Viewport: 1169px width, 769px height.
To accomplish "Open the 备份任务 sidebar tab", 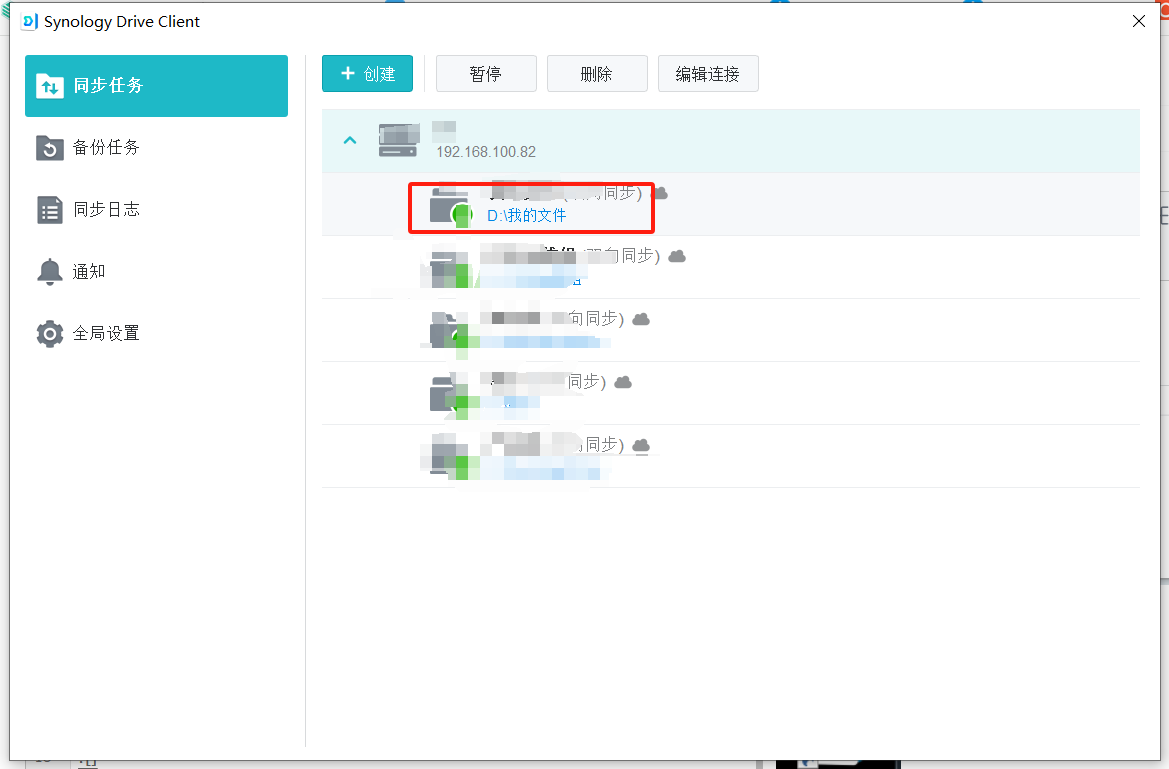I will coord(157,148).
